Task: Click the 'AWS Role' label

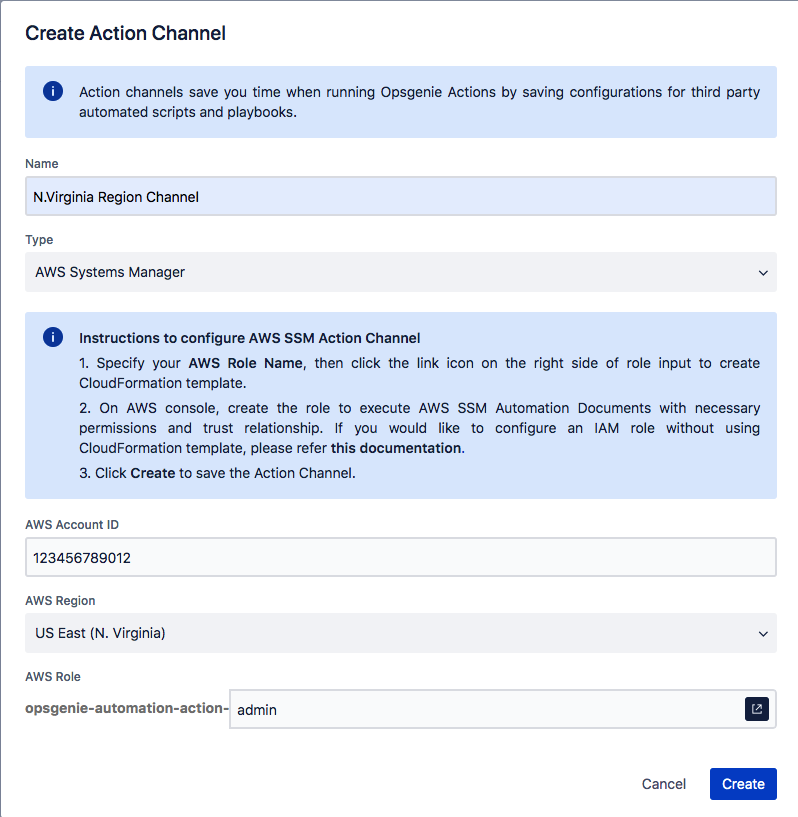Action: [x=53, y=677]
